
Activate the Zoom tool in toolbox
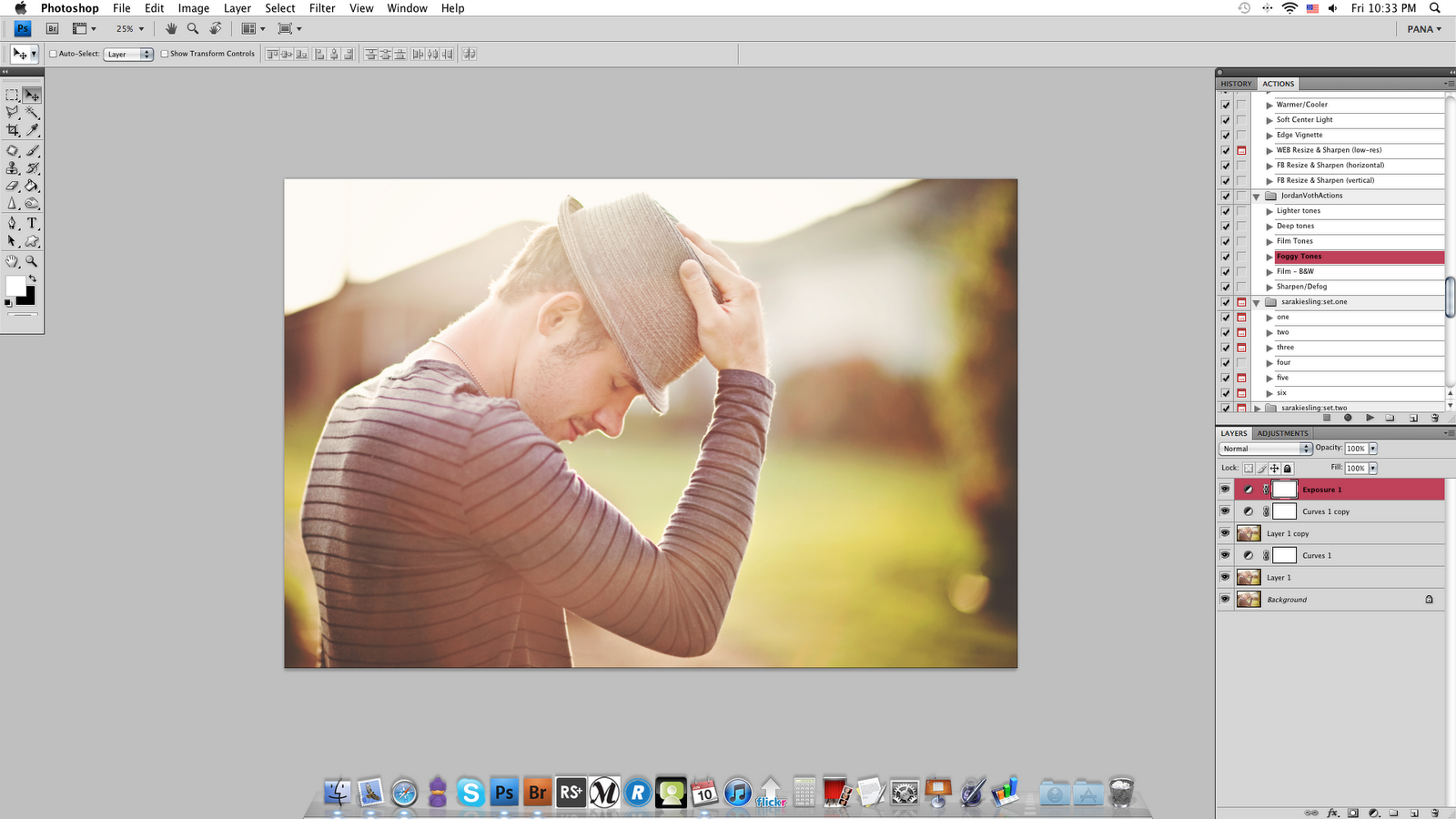tap(32, 261)
